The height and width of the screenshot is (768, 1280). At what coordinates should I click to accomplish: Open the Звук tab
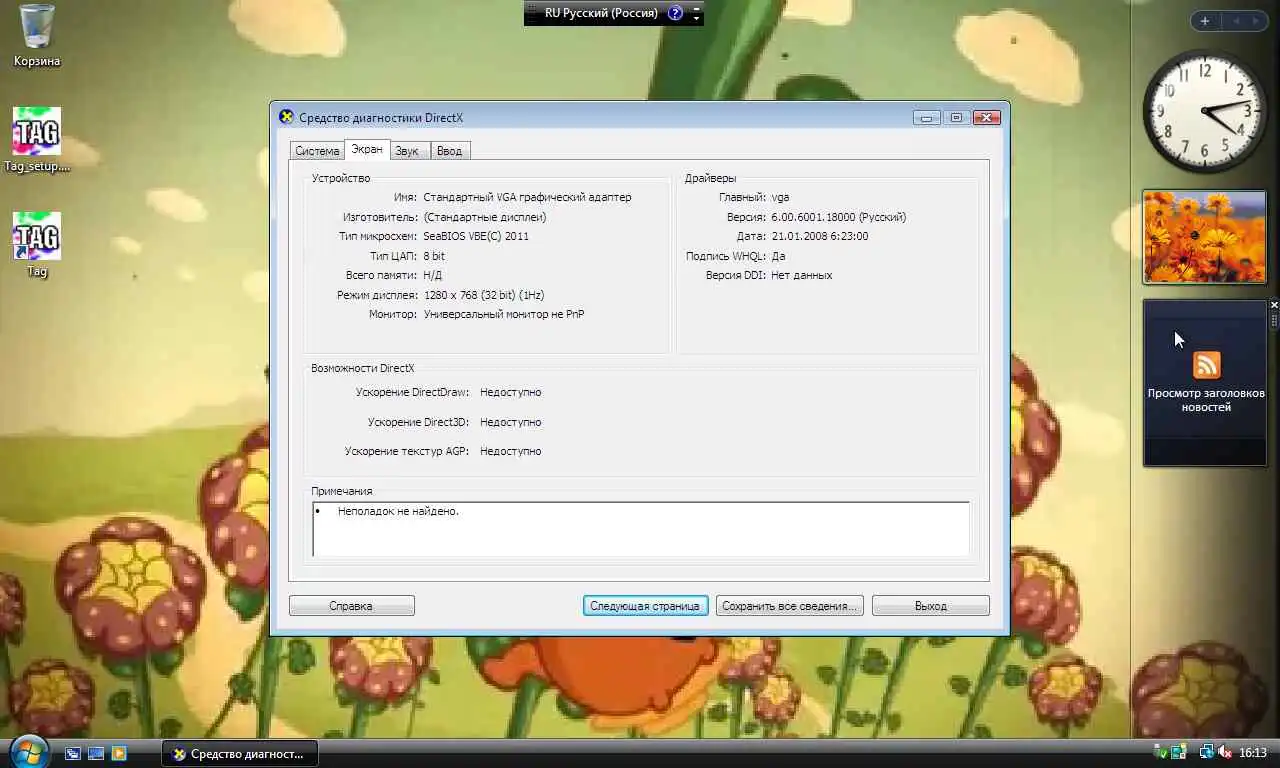point(407,151)
